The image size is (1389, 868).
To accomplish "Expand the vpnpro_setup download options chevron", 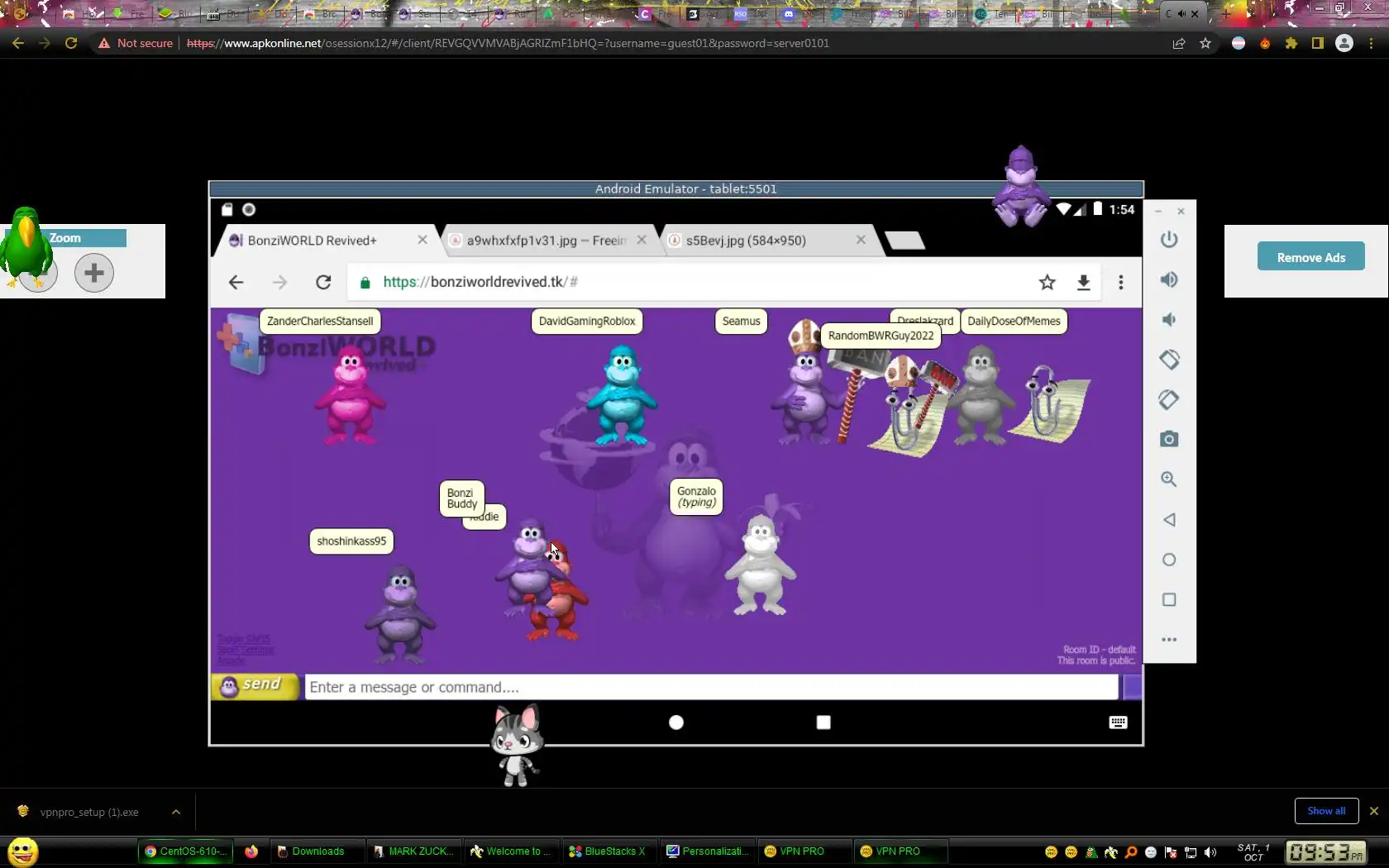I will pyautogui.click(x=176, y=813).
